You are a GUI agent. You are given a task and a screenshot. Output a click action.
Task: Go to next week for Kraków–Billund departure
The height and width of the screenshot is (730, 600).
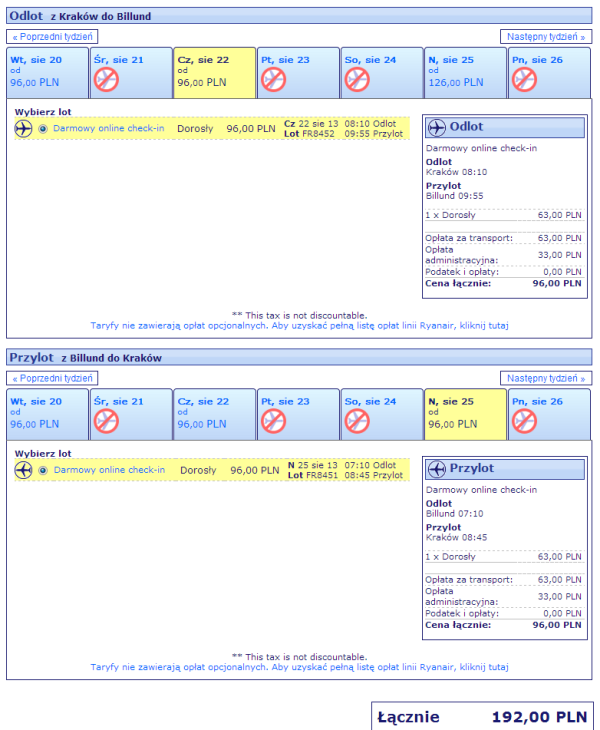546,37
